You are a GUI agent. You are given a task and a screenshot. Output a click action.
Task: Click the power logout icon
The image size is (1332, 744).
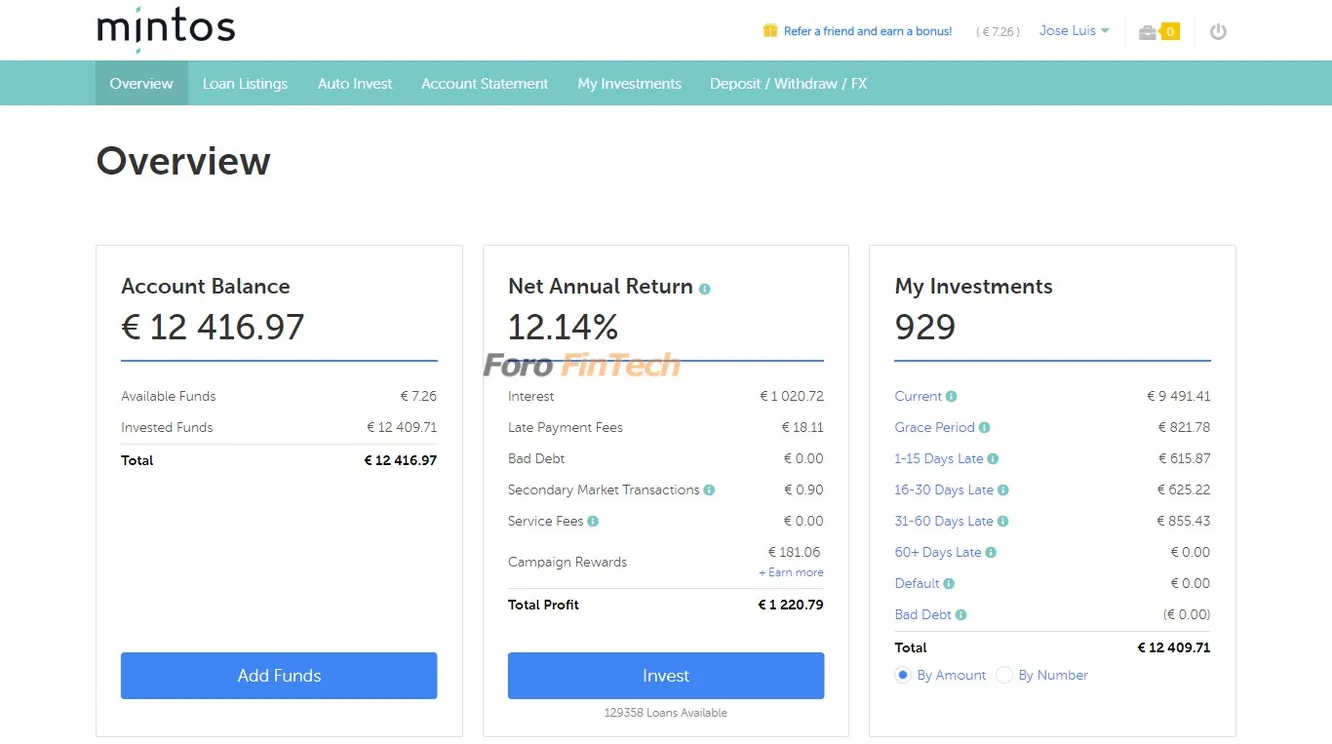(1217, 32)
